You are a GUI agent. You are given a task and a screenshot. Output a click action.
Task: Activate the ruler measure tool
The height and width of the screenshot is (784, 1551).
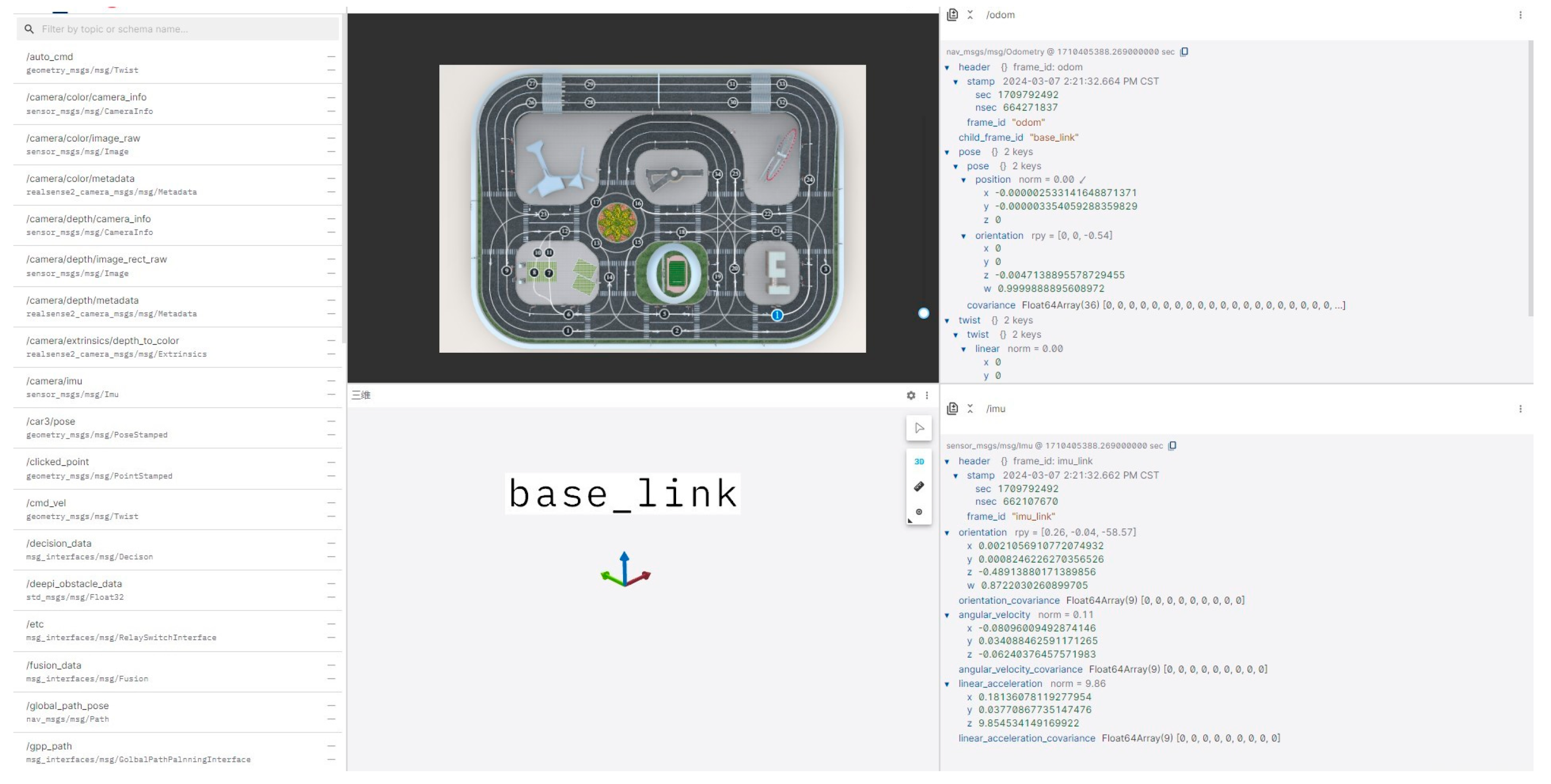click(x=919, y=486)
